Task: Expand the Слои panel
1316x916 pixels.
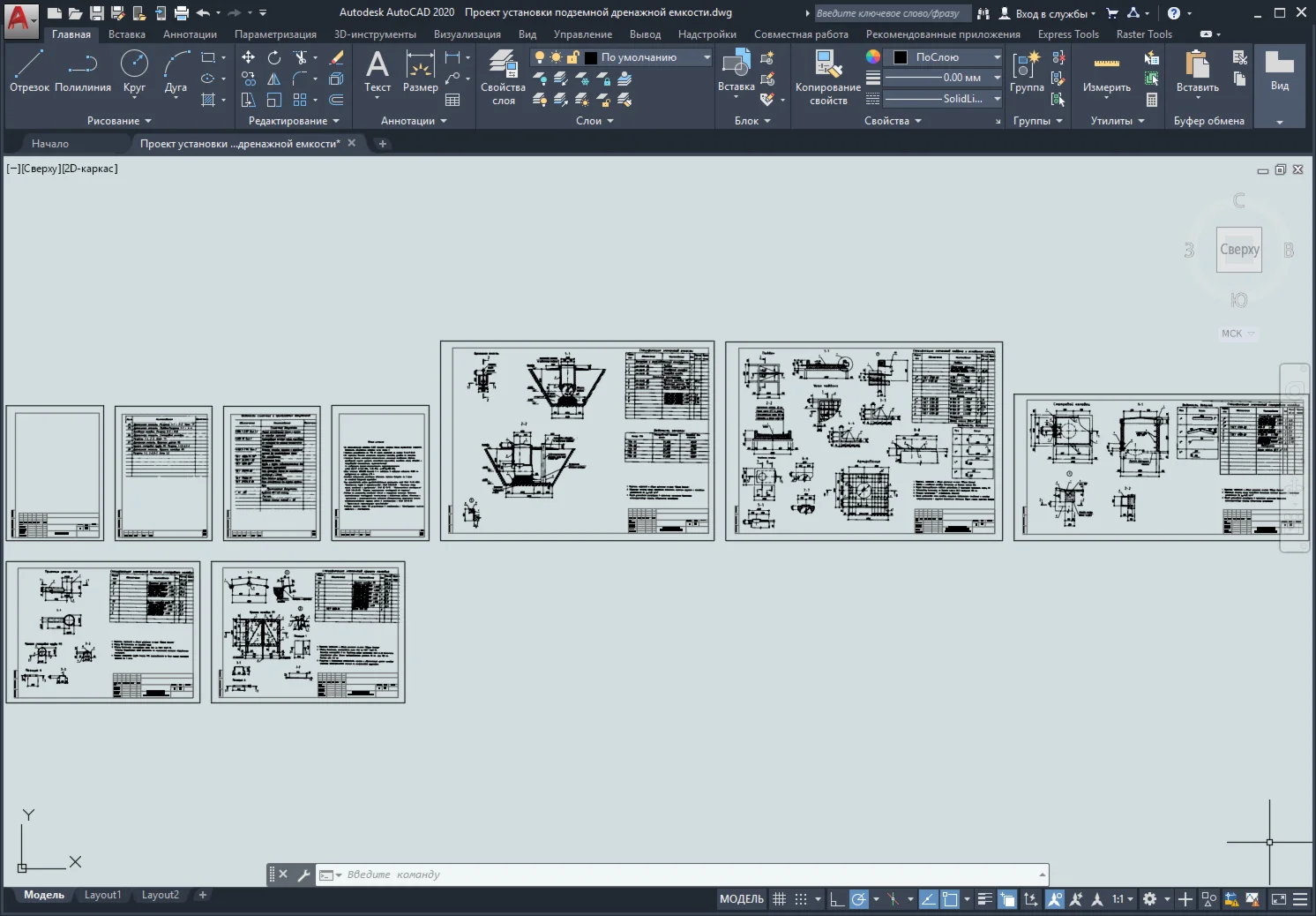Action: [594, 121]
